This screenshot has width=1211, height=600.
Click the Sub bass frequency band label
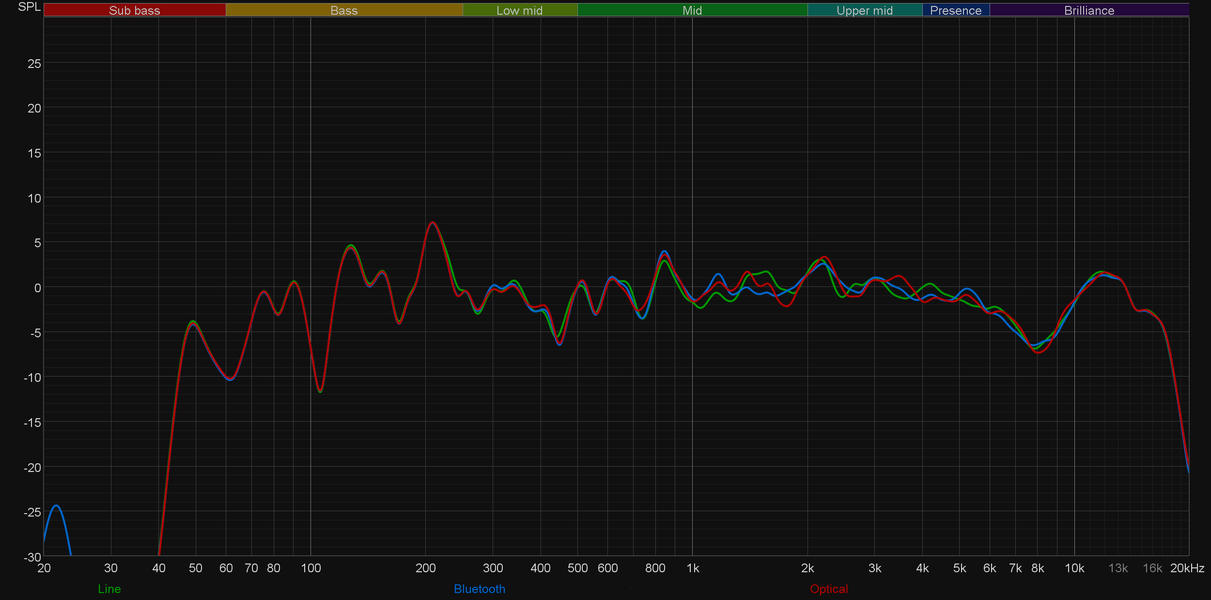(134, 11)
